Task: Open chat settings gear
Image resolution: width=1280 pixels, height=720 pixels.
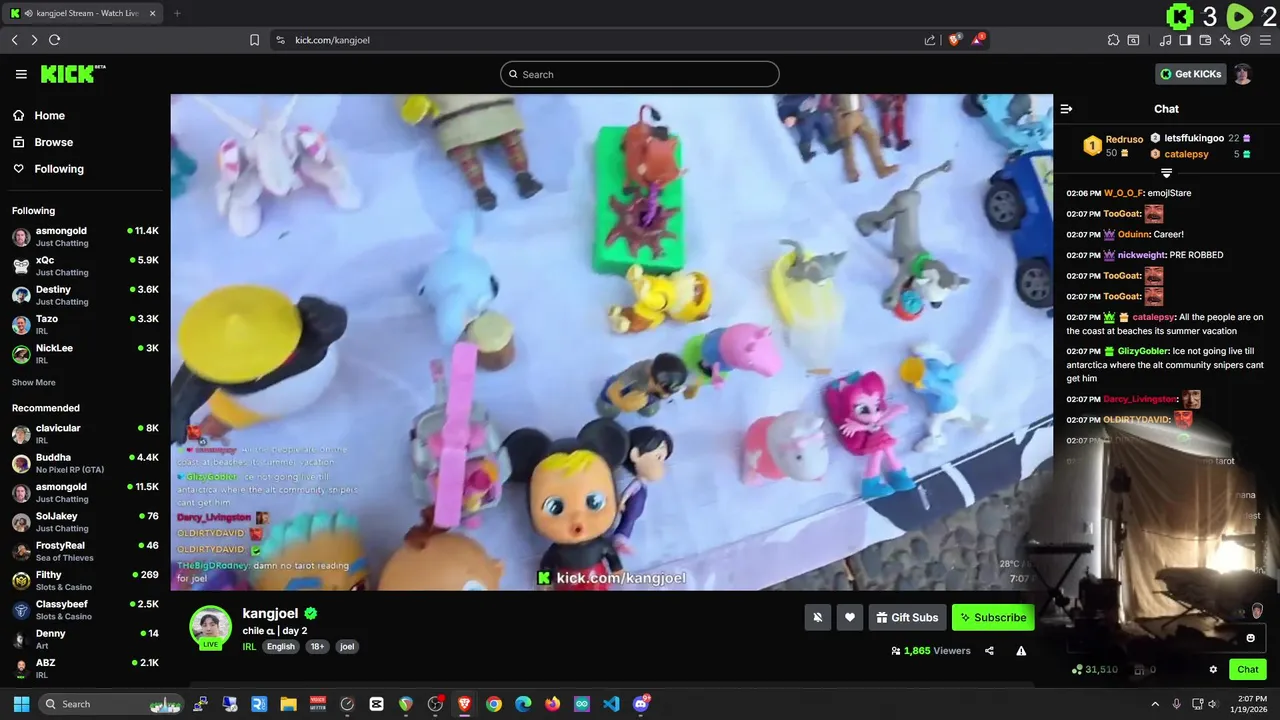Action: pos(1213,670)
